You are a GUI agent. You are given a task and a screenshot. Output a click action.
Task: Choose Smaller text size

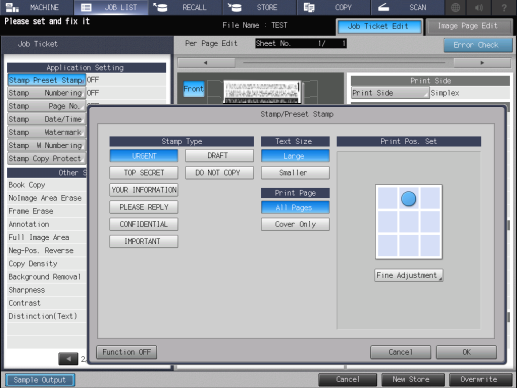[x=295, y=173]
